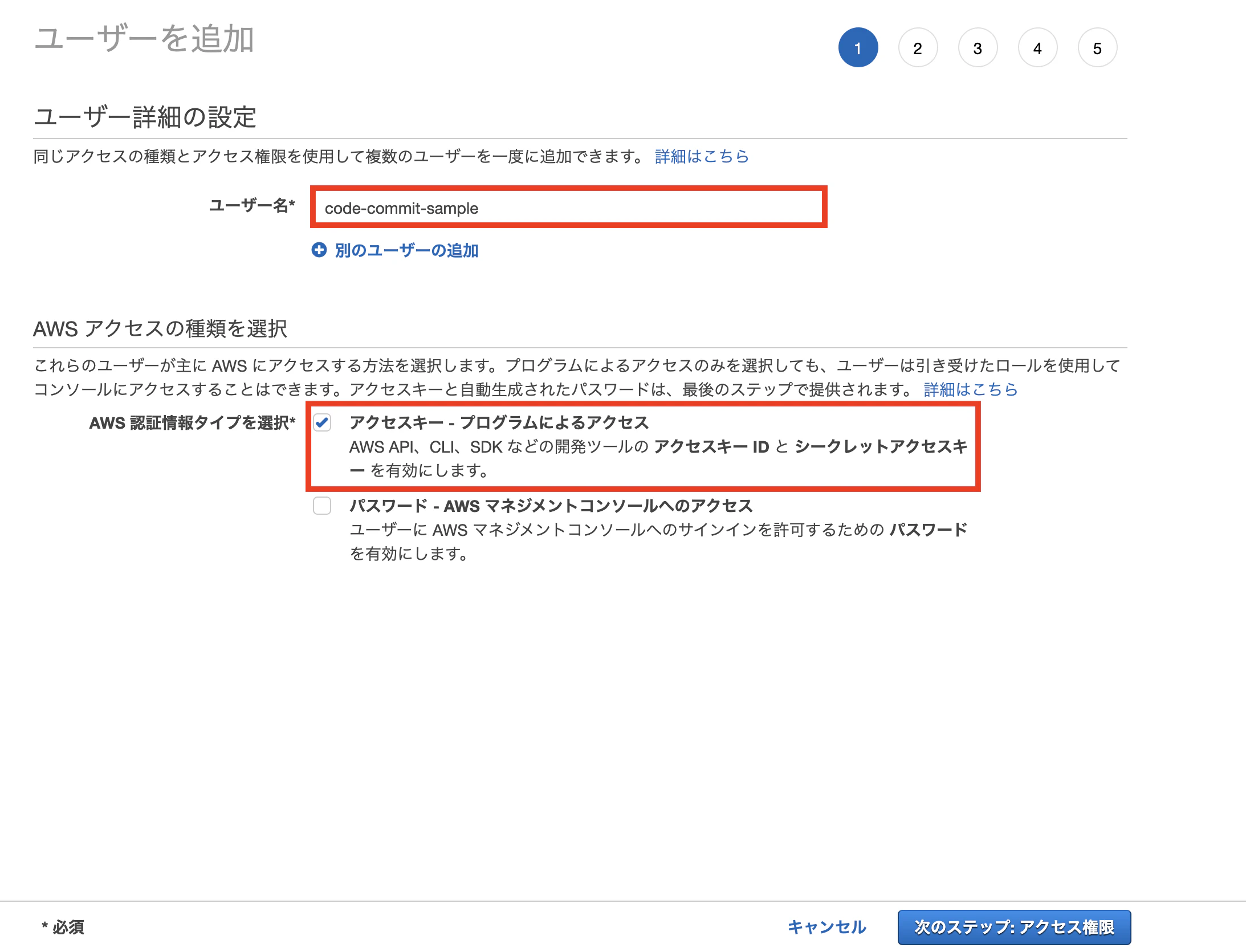Click the アクセスキー - プログラムによるアクセス label

pos(499,422)
